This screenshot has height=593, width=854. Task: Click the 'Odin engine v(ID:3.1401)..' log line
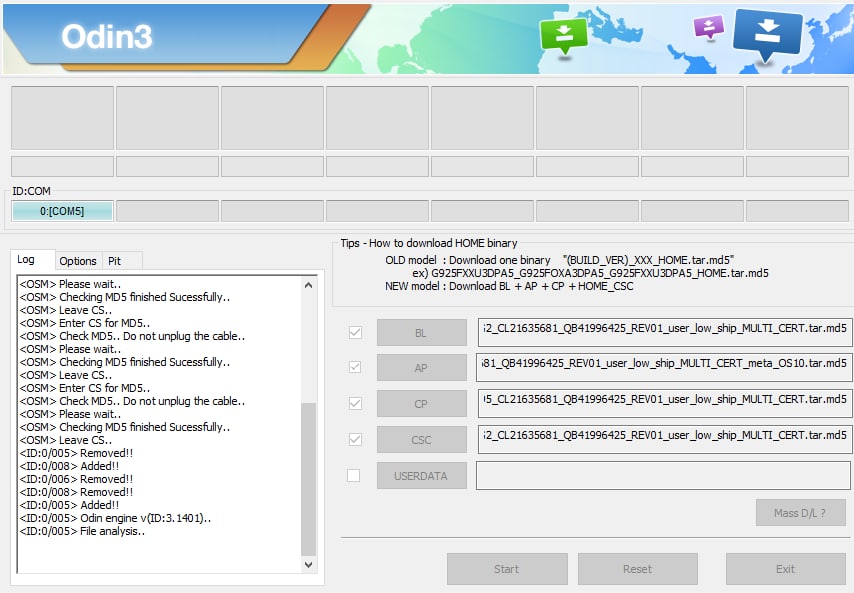point(115,518)
